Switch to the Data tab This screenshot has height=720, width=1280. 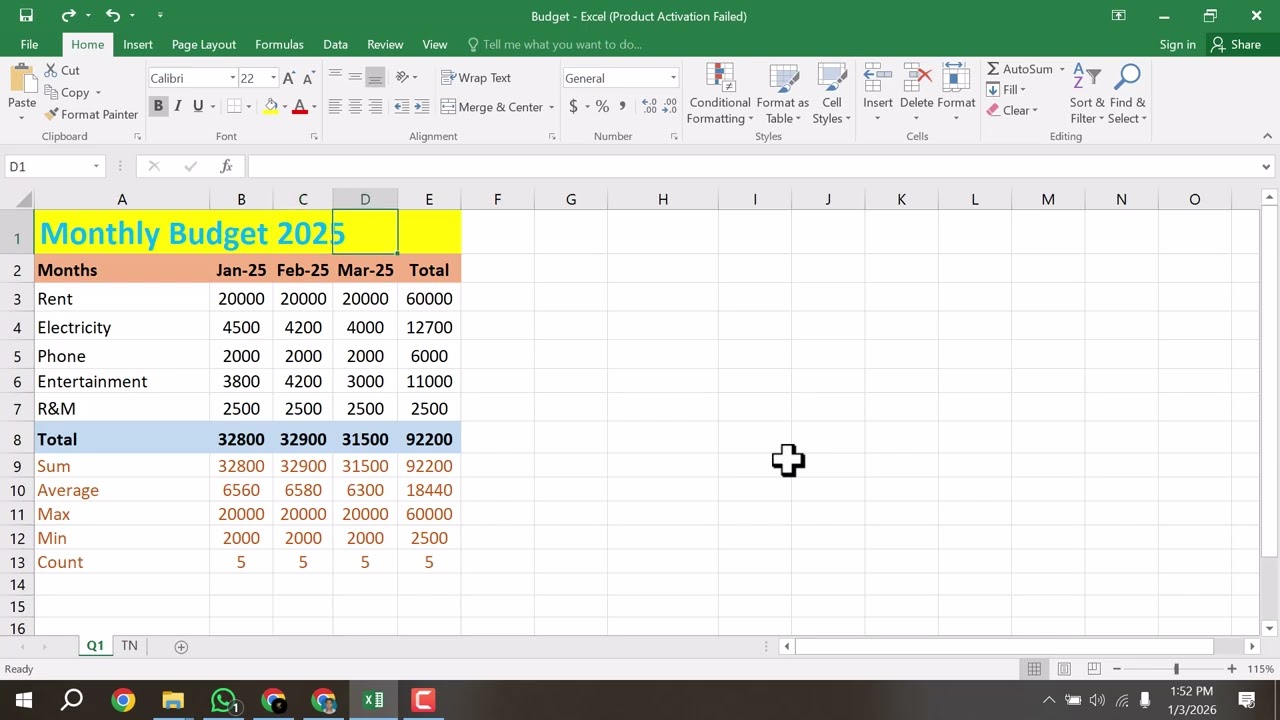pos(335,44)
